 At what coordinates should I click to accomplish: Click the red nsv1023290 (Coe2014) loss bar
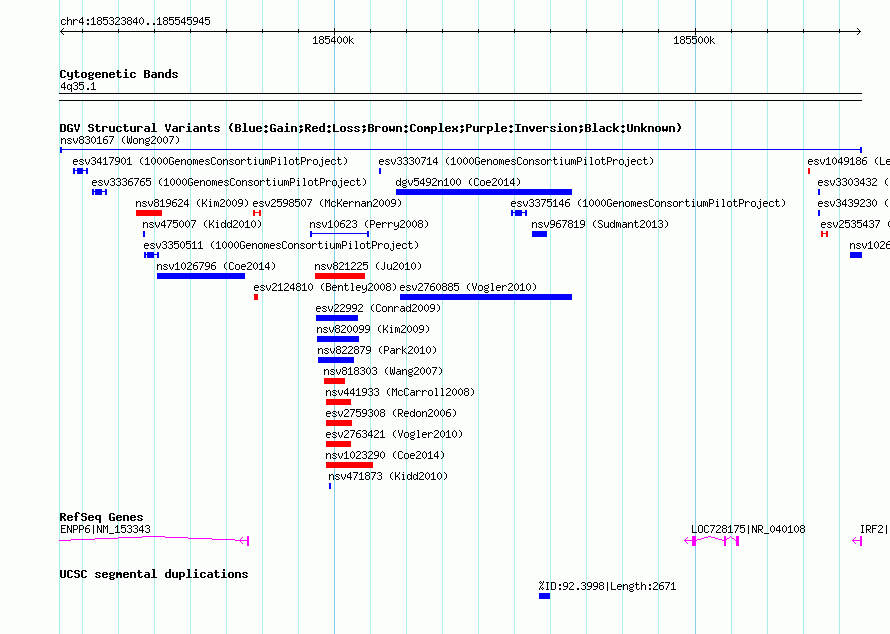point(349,465)
